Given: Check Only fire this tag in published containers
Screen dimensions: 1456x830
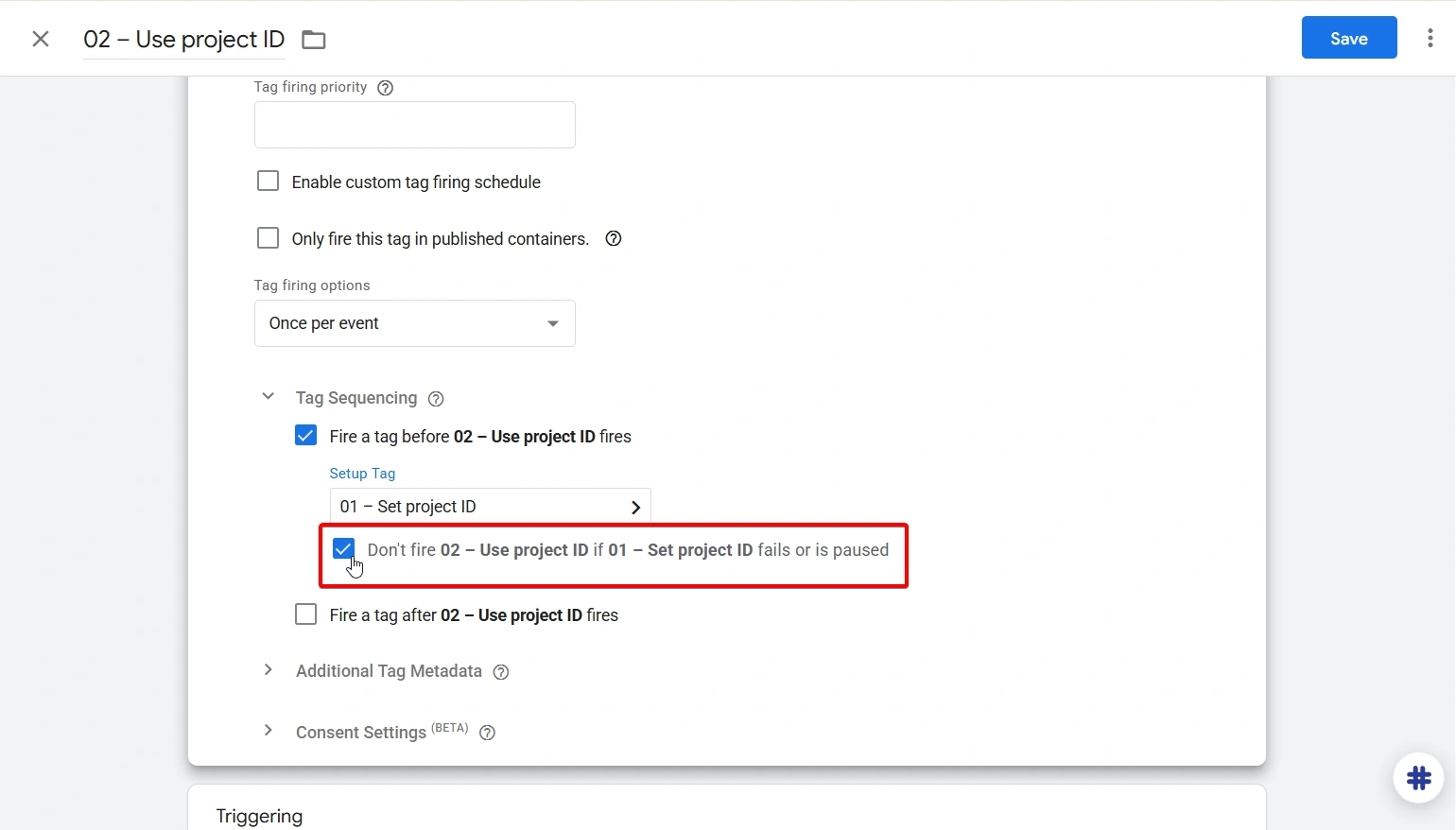Looking at the screenshot, I should click(x=269, y=237).
